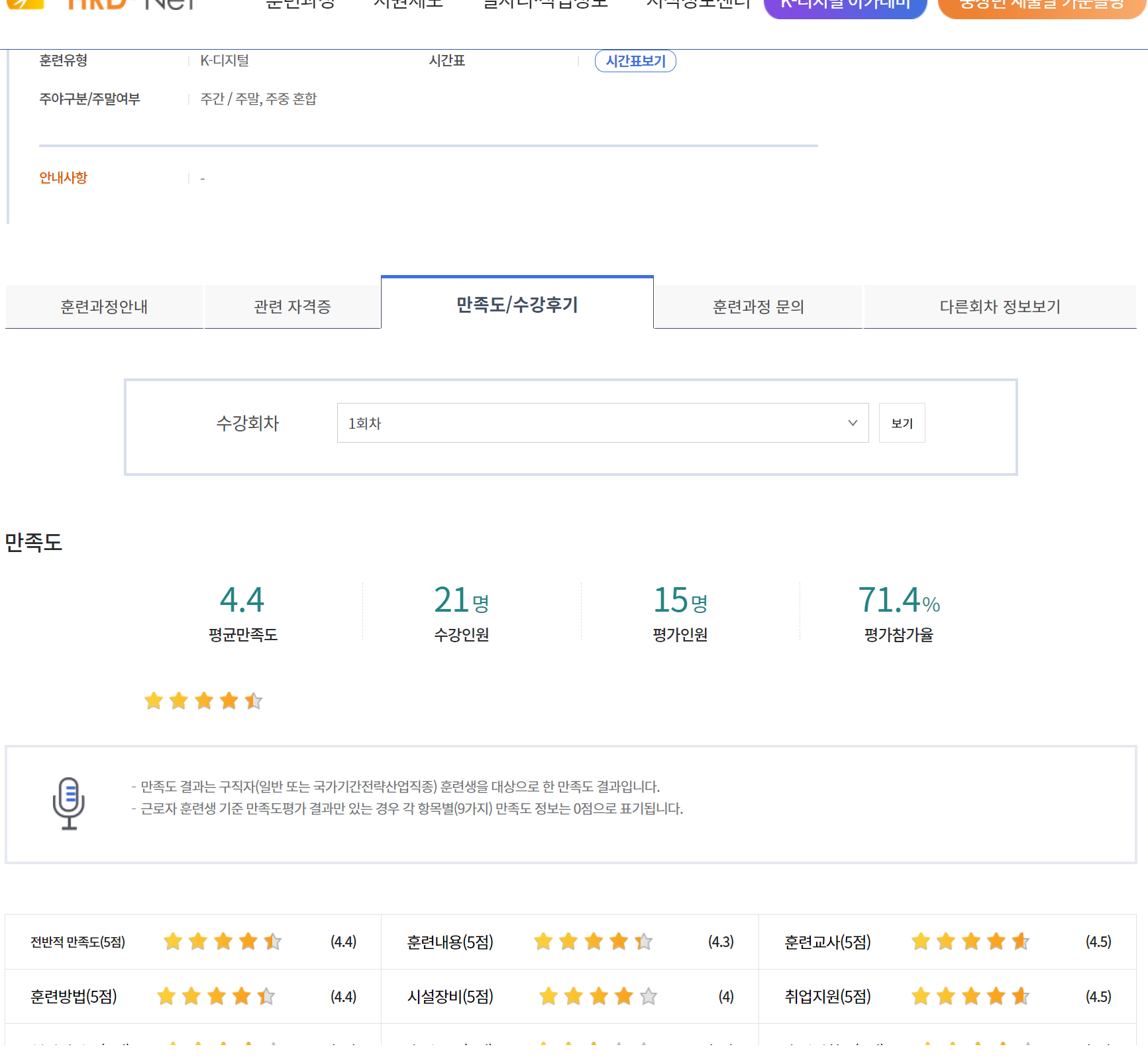Click the 71.4% 평가참가율 value

[x=899, y=600]
